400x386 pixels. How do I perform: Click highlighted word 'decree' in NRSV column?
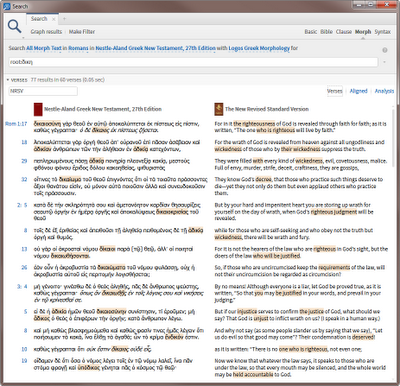263,179
